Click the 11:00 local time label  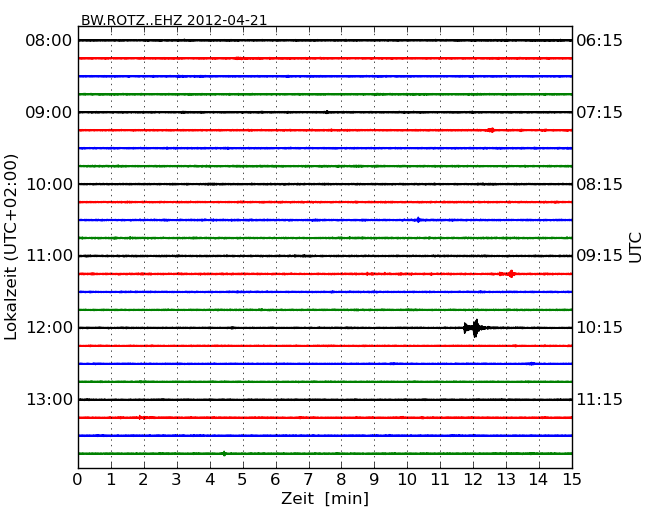49,256
